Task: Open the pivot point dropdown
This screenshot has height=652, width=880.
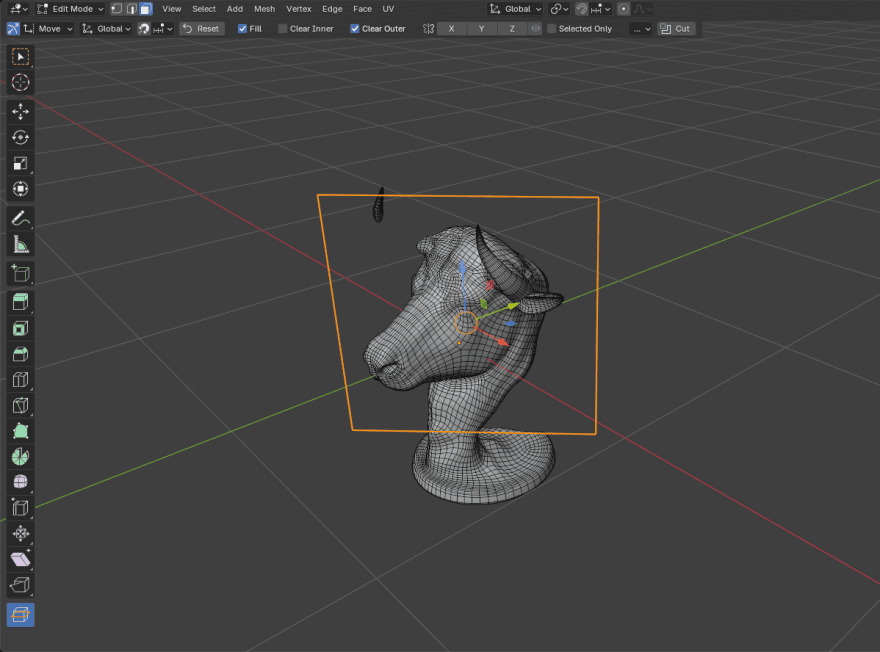Action: [558, 9]
